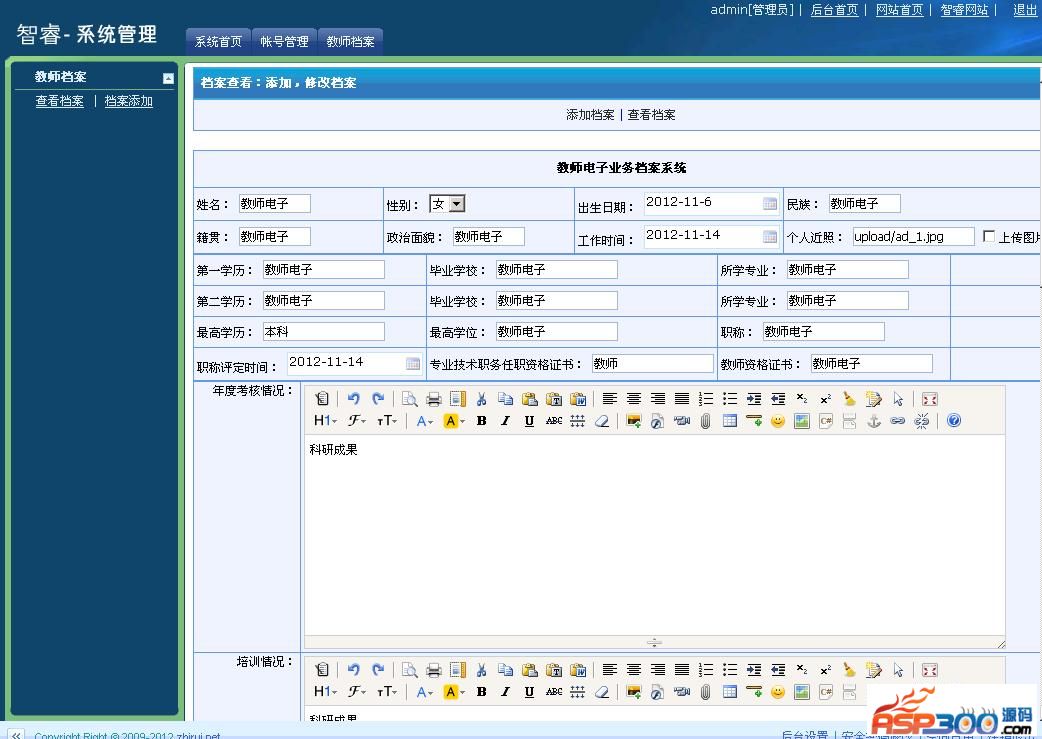Viewport: 1042px width, 739px height.
Task: Switch to the 帐号管理 tab
Action: [284, 42]
